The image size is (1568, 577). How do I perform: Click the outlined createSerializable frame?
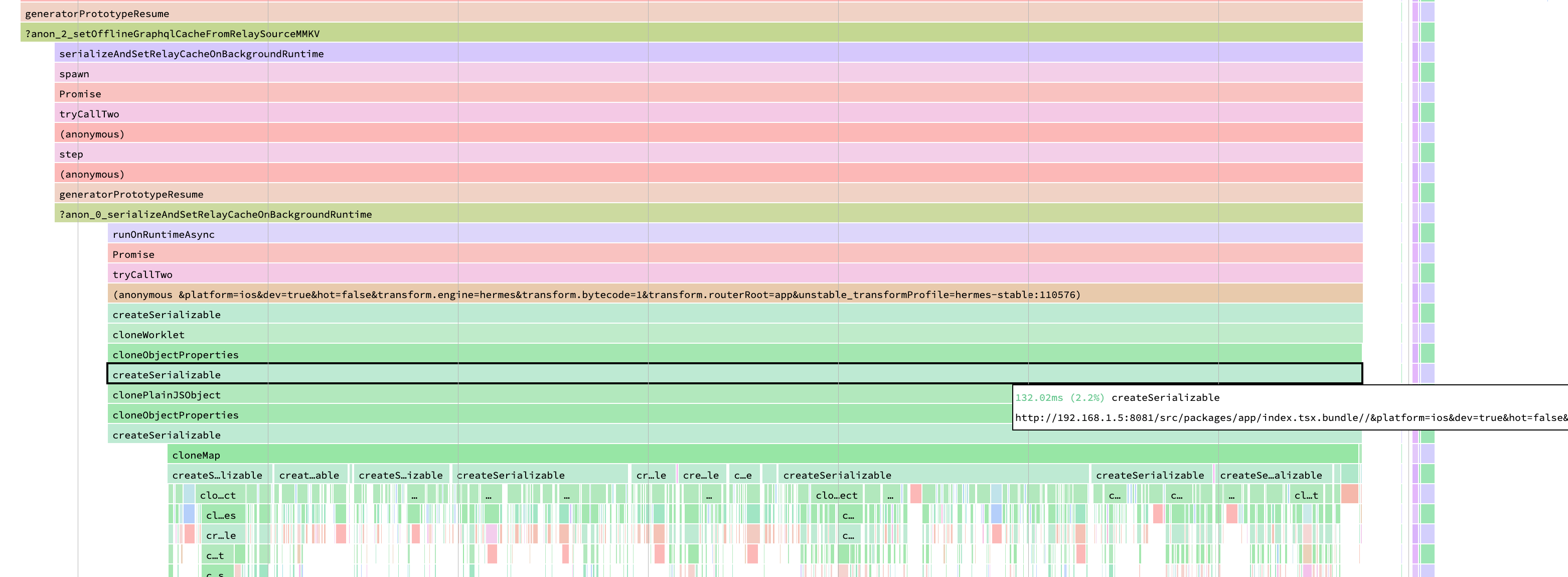pyautogui.click(x=735, y=374)
